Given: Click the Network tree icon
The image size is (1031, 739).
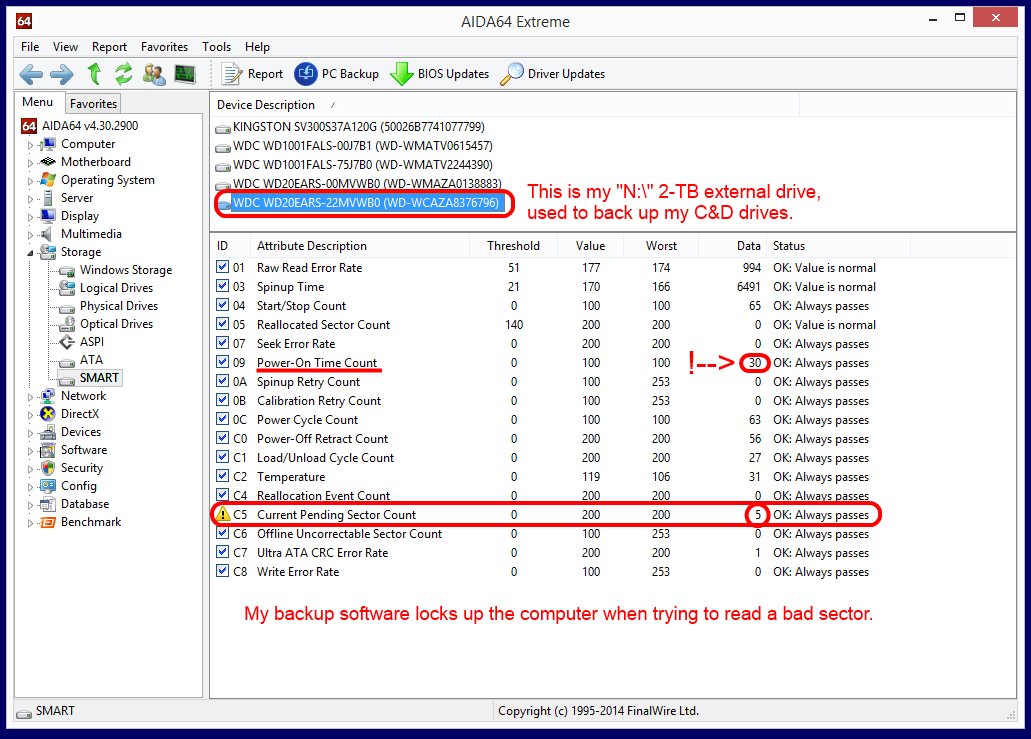Looking at the screenshot, I should [x=48, y=396].
